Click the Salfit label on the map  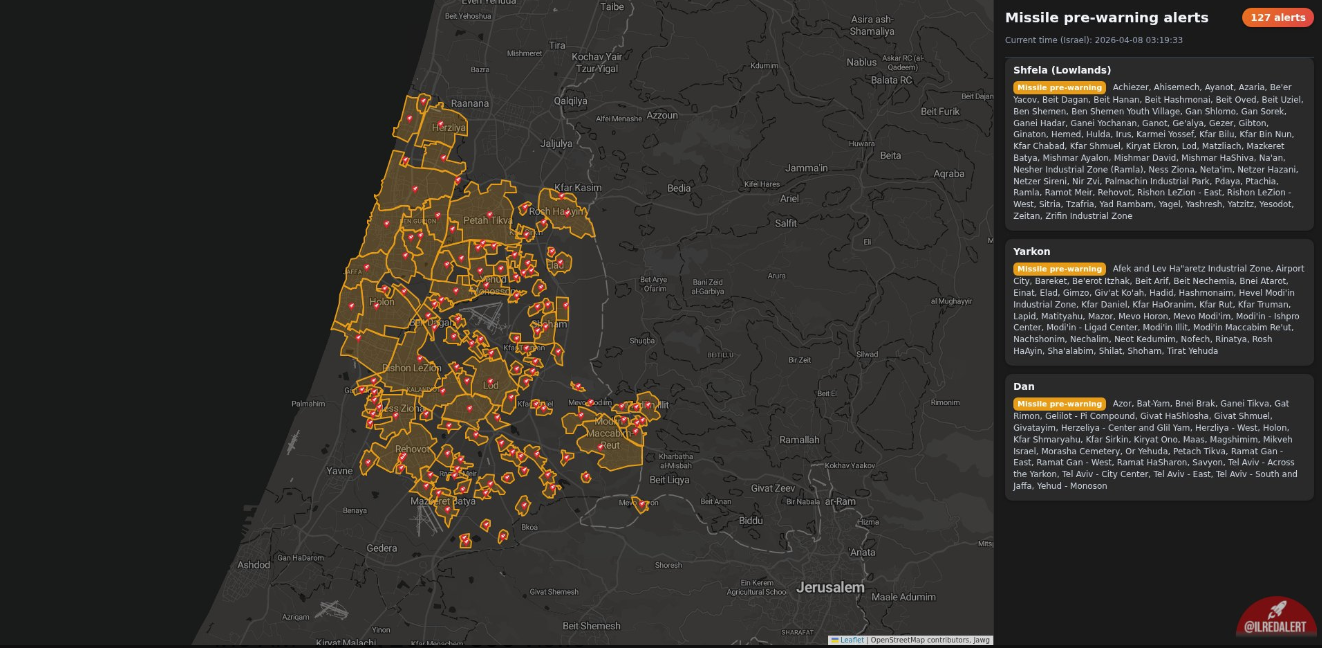point(786,224)
